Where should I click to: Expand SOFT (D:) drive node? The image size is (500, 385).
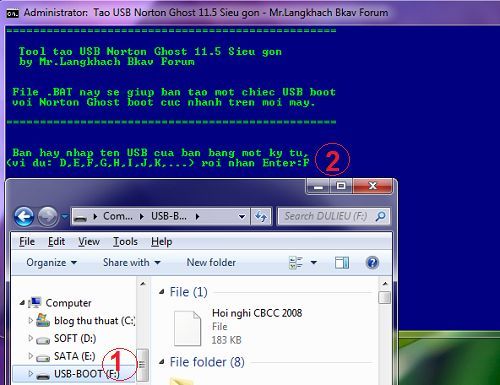30,338
